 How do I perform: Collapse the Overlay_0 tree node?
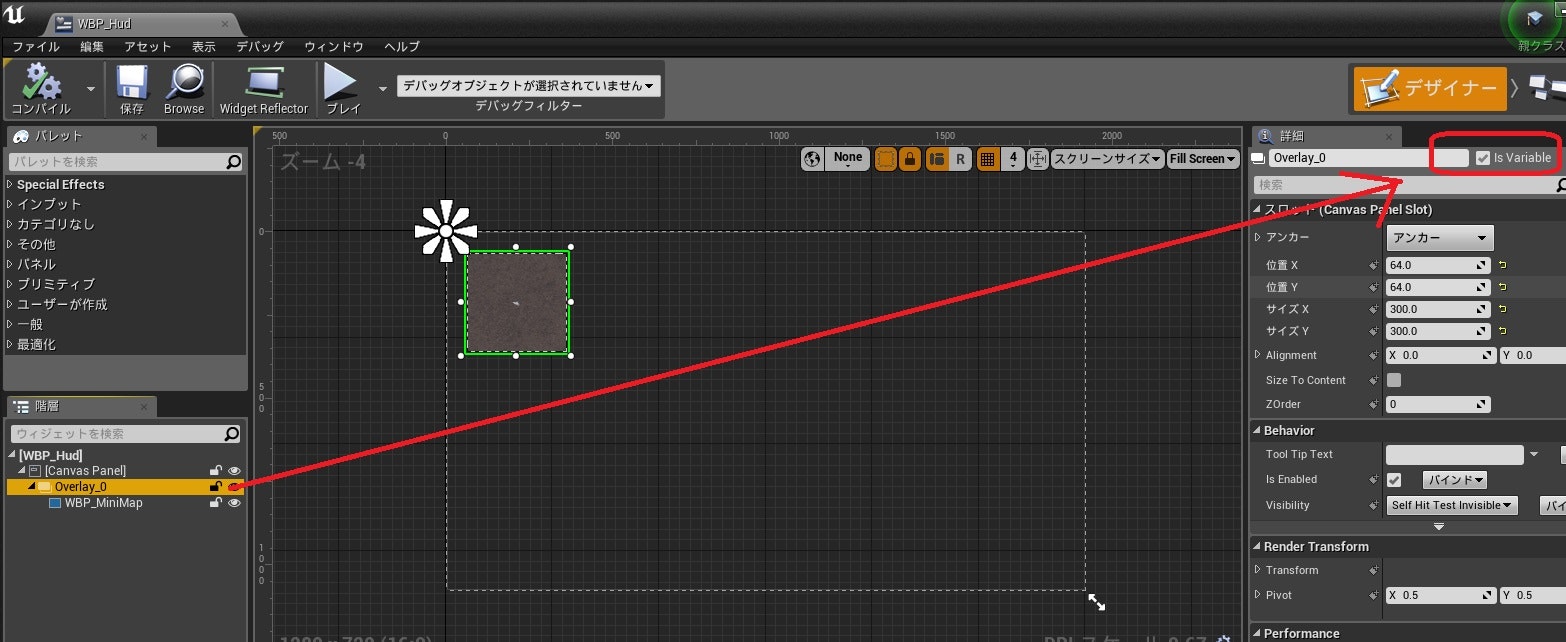coord(30,487)
